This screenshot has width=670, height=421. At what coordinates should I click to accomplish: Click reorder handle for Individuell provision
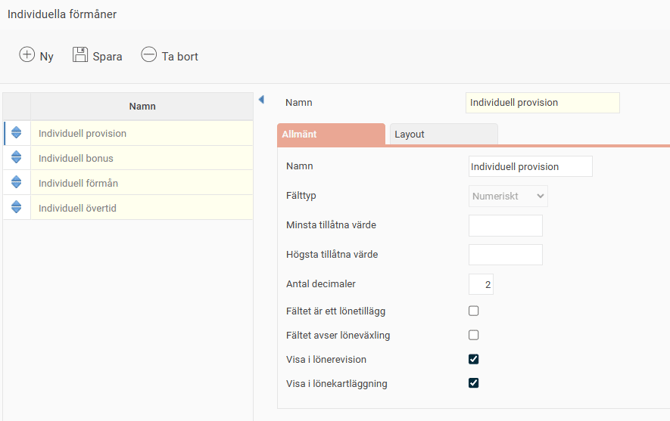click(x=16, y=132)
